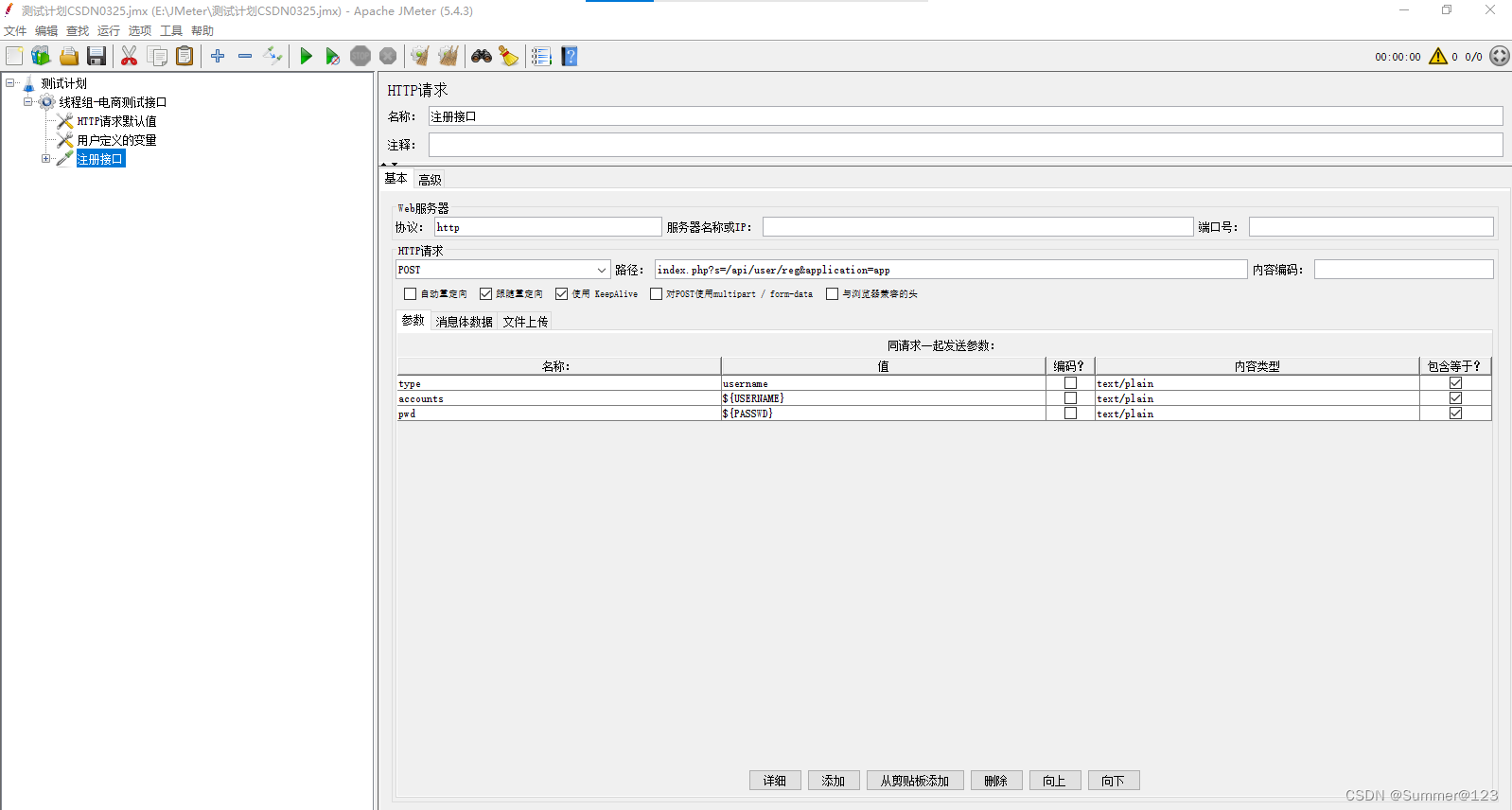Move parameter up with 向上

click(x=1055, y=781)
